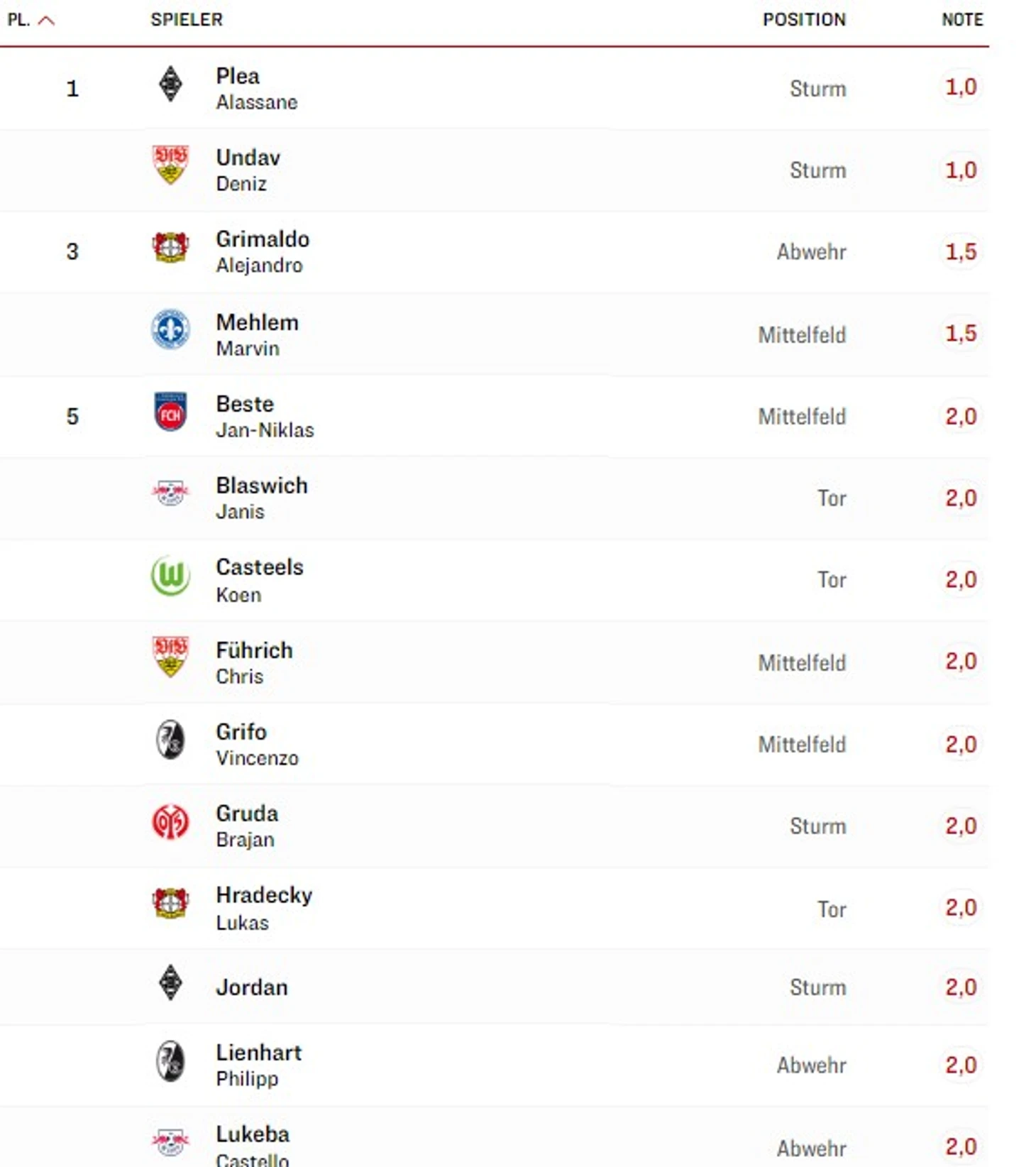Image resolution: width=1036 pixels, height=1167 pixels.
Task: Click the player name Jordan
Action: 252,987
